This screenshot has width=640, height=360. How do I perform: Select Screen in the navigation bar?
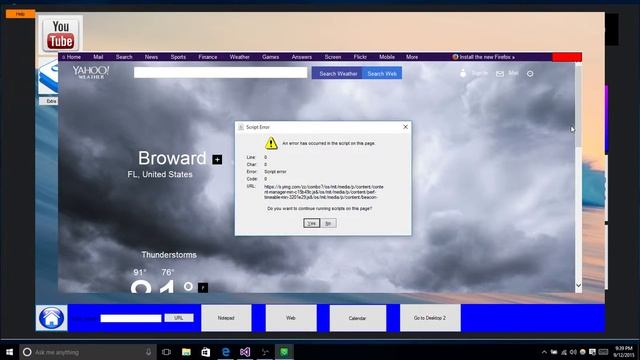pyautogui.click(x=333, y=57)
